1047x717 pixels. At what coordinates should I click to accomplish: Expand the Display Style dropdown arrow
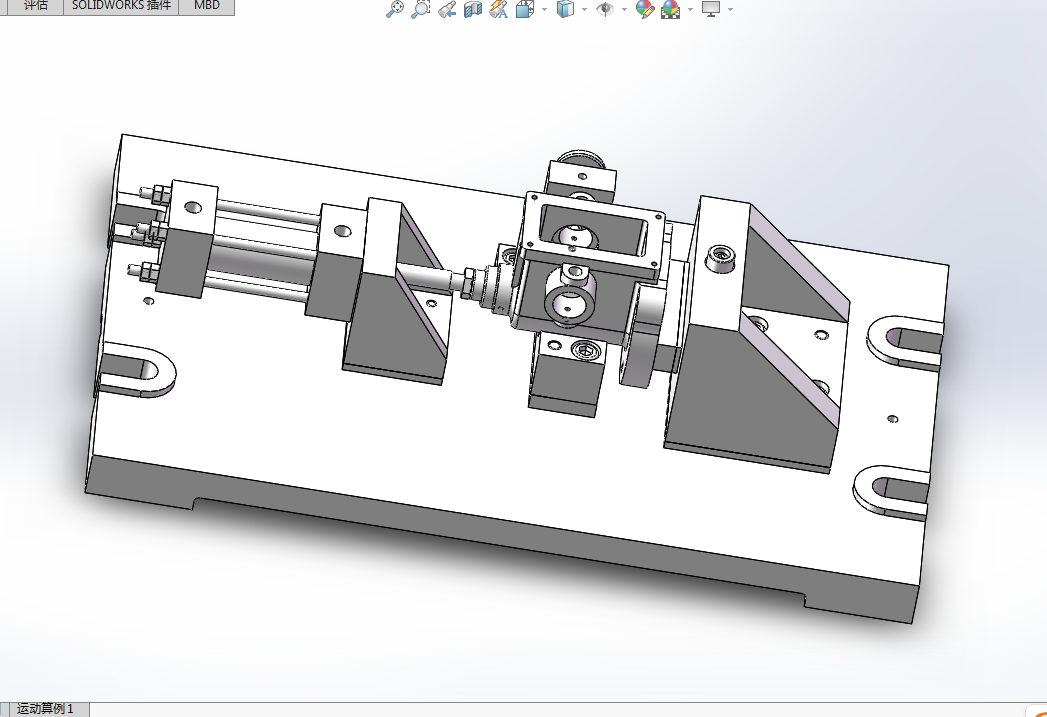[584, 9]
